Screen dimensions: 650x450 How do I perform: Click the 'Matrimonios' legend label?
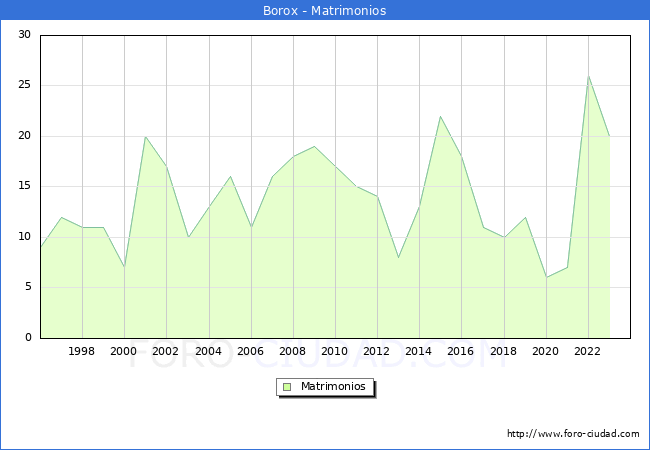click(x=333, y=386)
